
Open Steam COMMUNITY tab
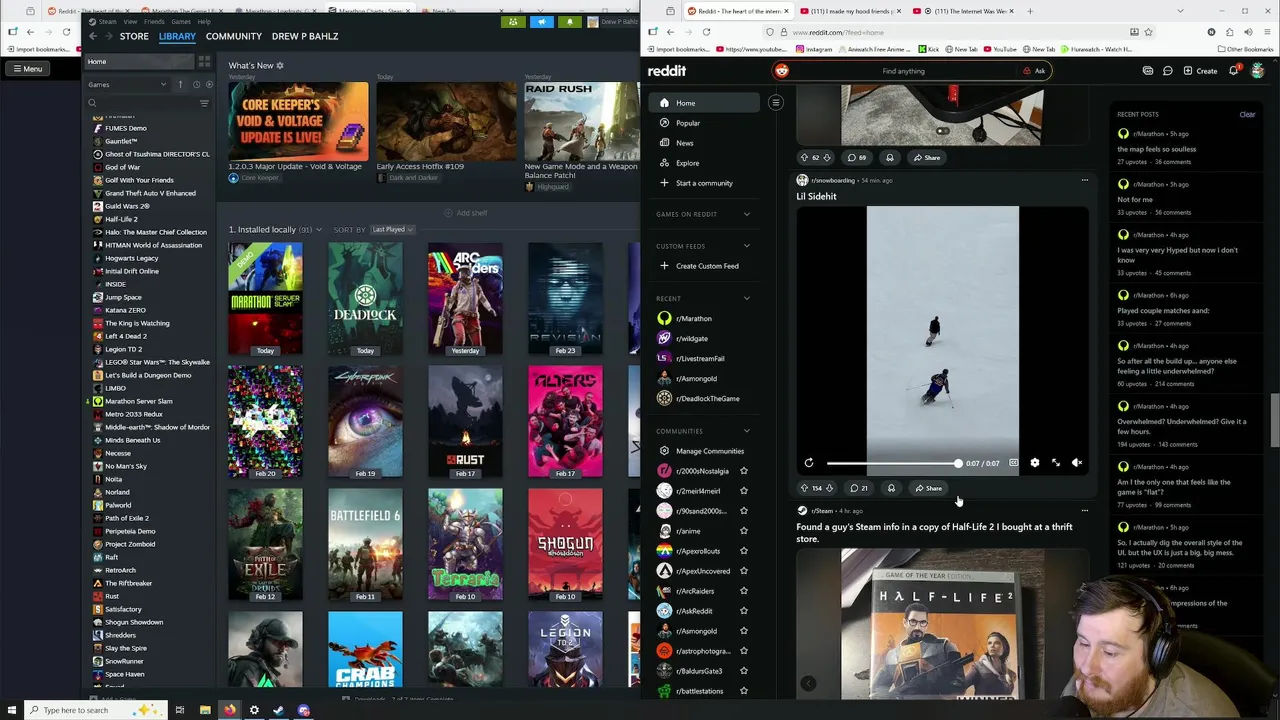point(233,36)
